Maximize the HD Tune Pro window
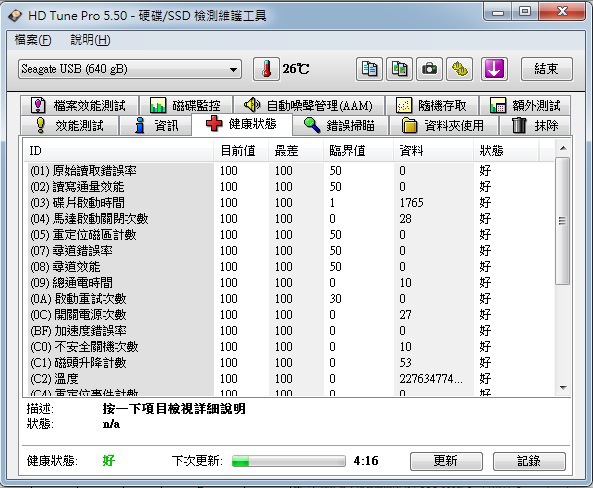Image resolution: width=593 pixels, height=488 pixels. (x=525, y=11)
